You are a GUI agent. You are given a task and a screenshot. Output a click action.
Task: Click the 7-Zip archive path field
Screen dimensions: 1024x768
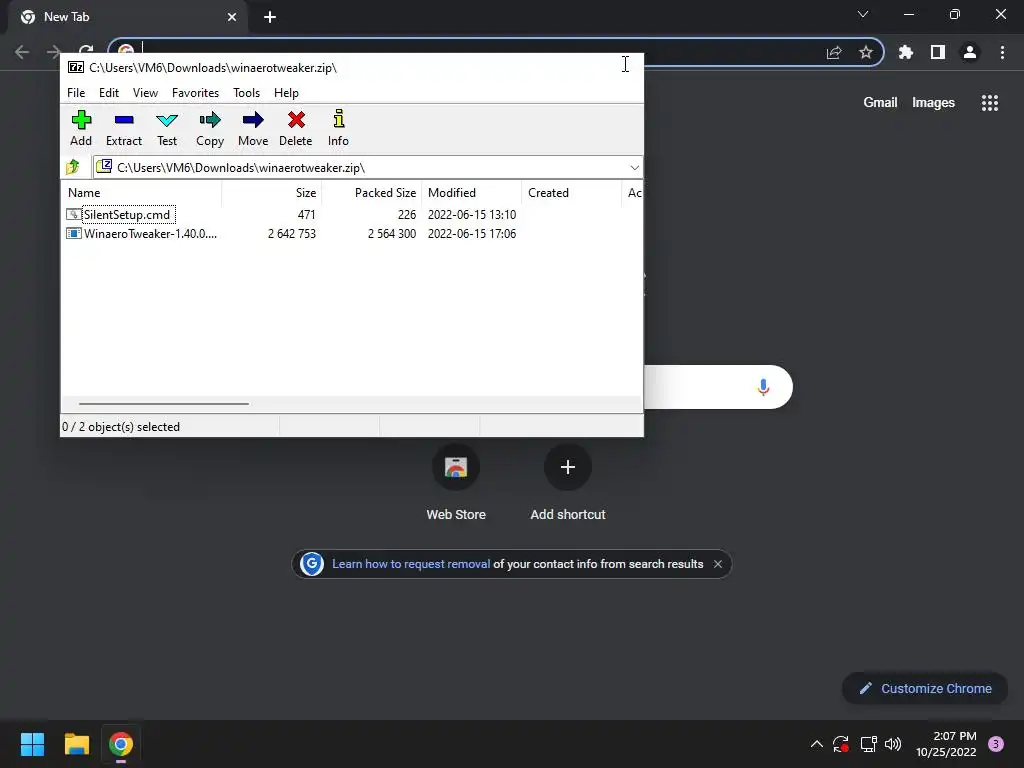coord(368,168)
